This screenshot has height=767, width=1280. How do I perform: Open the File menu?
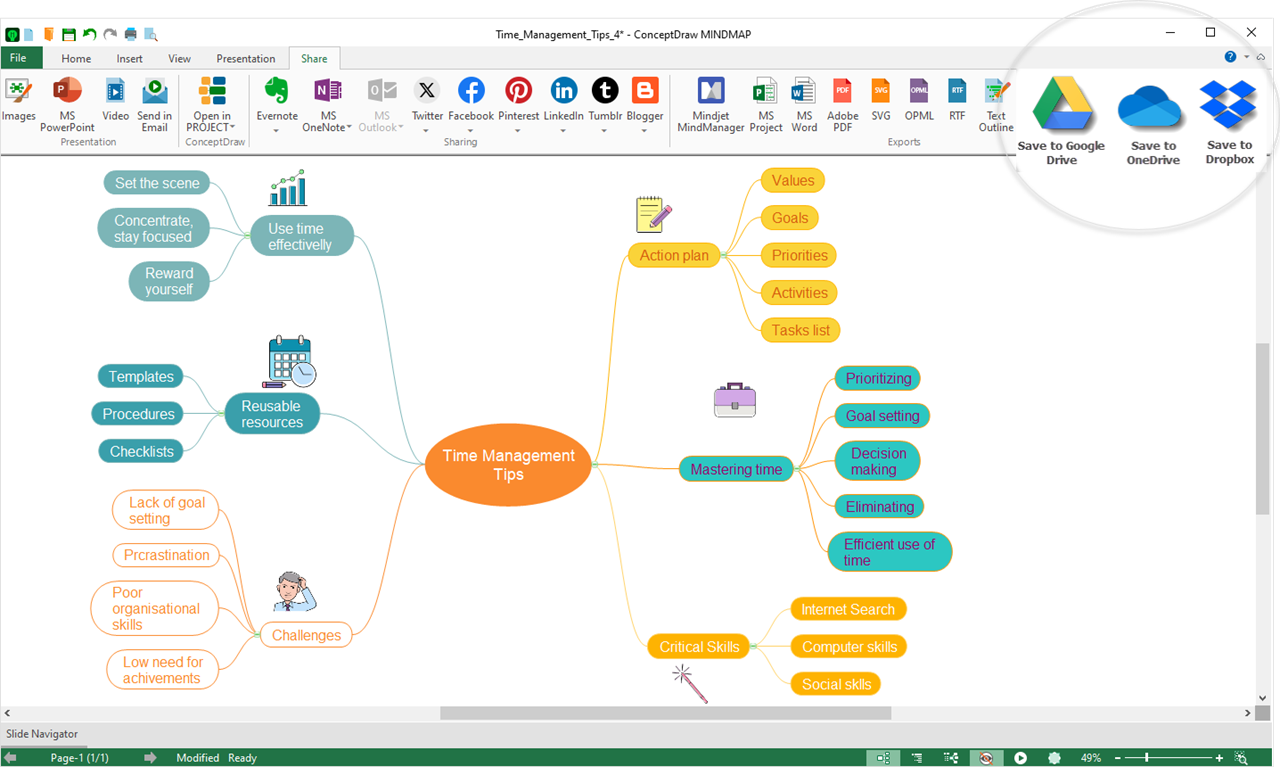pos(20,58)
